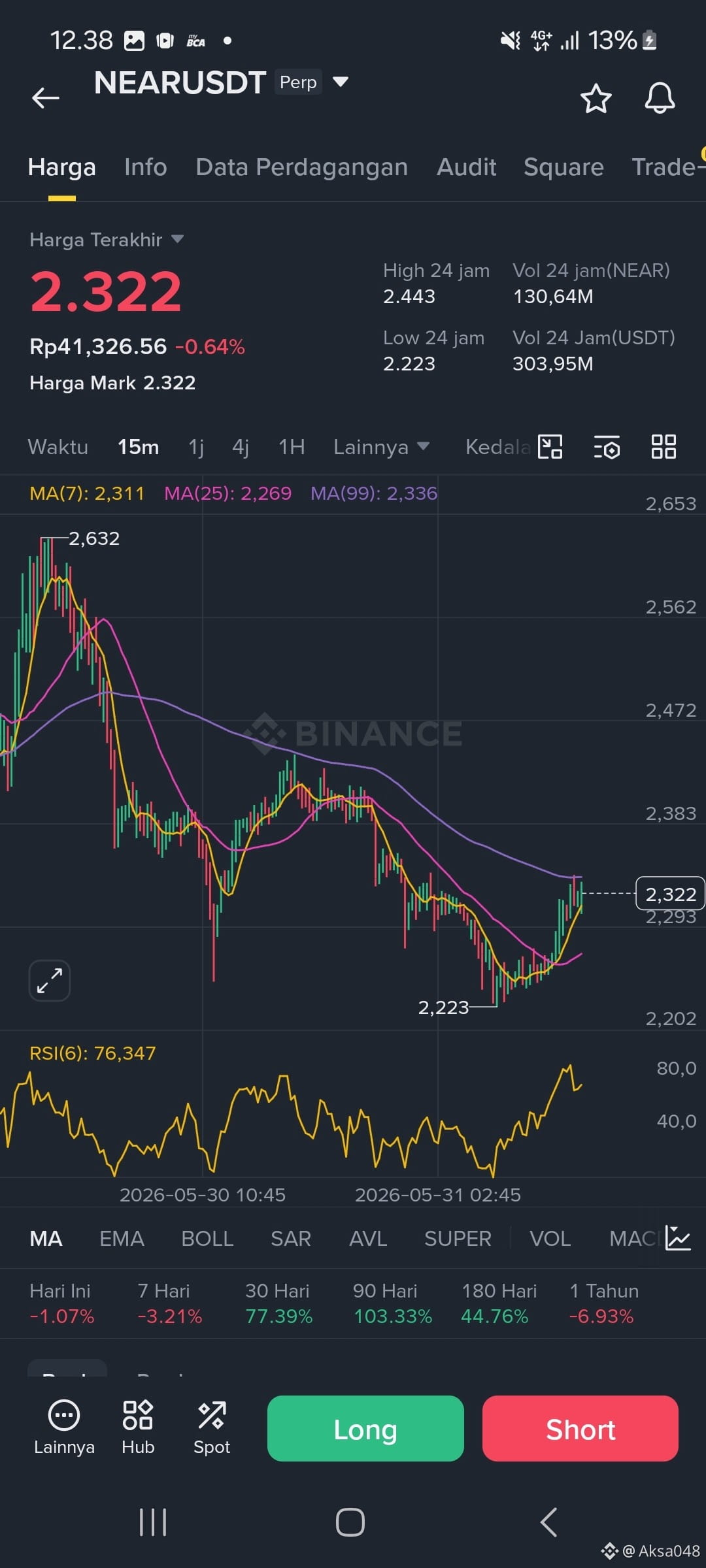Tap the 30 Hari 77.39% stat
This screenshot has height=1568, width=706.
click(x=279, y=1303)
